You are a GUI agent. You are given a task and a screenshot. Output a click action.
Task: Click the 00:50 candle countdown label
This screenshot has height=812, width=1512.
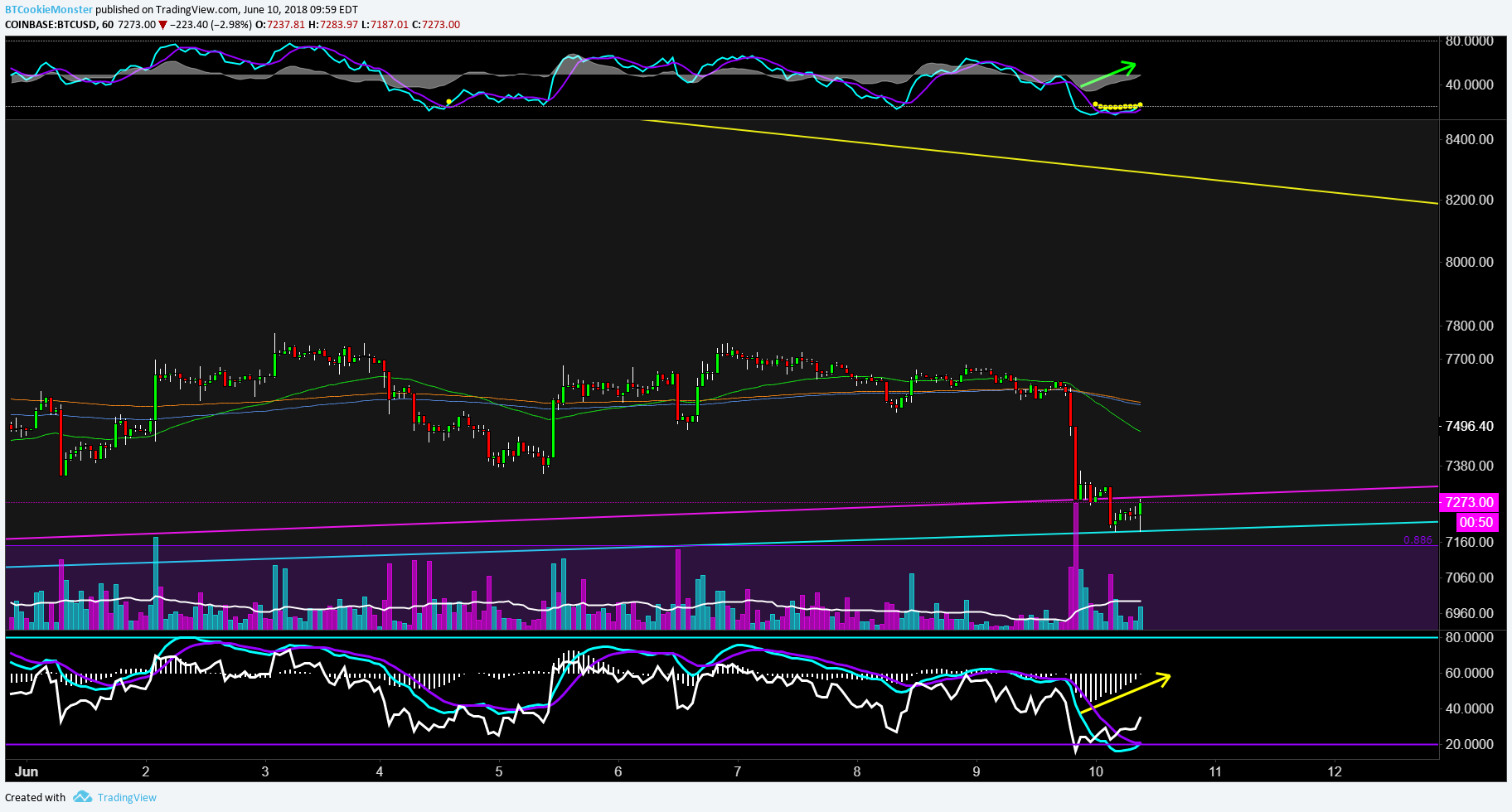pos(1476,522)
